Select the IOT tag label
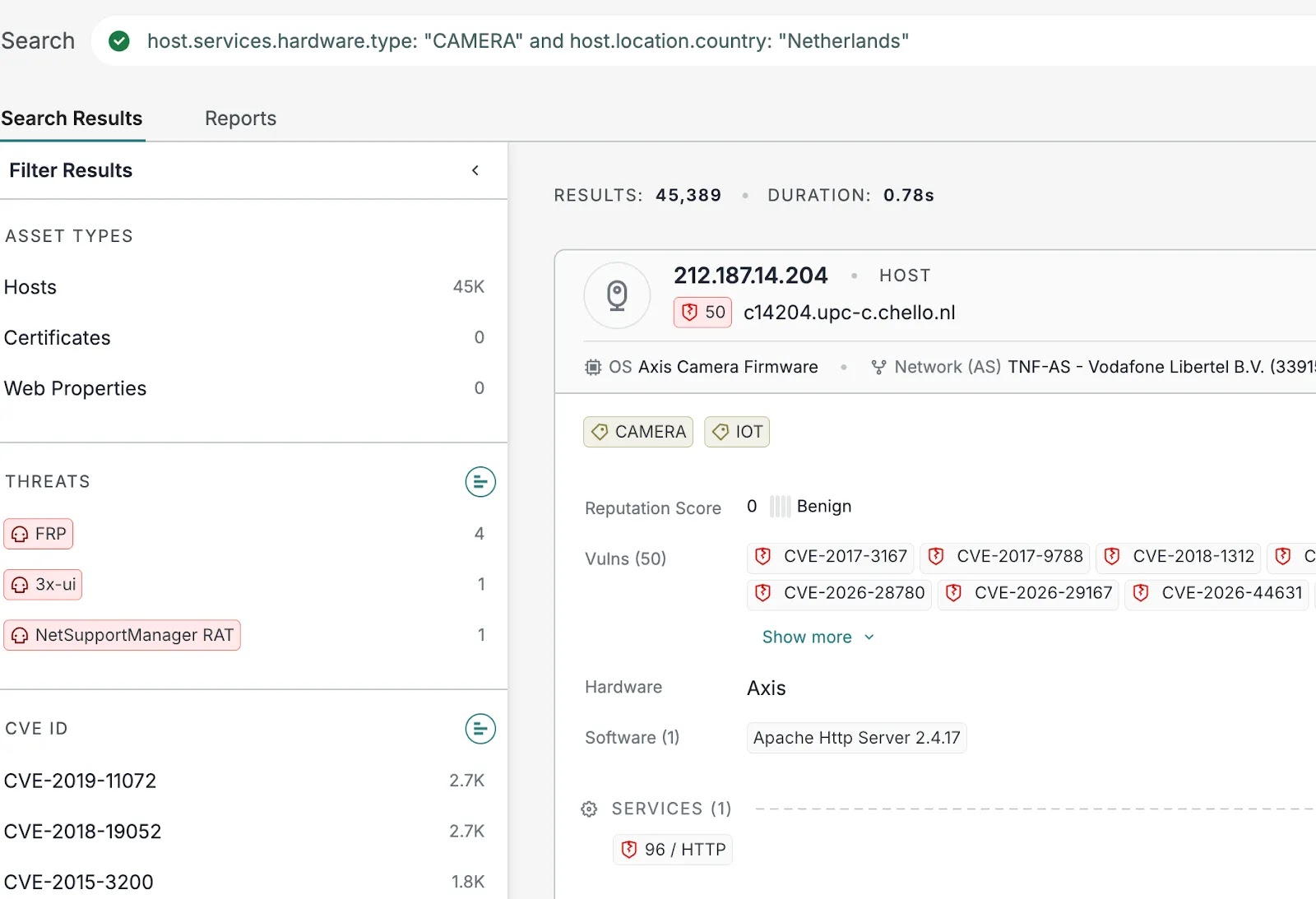This screenshot has width=1316, height=899. (x=737, y=432)
